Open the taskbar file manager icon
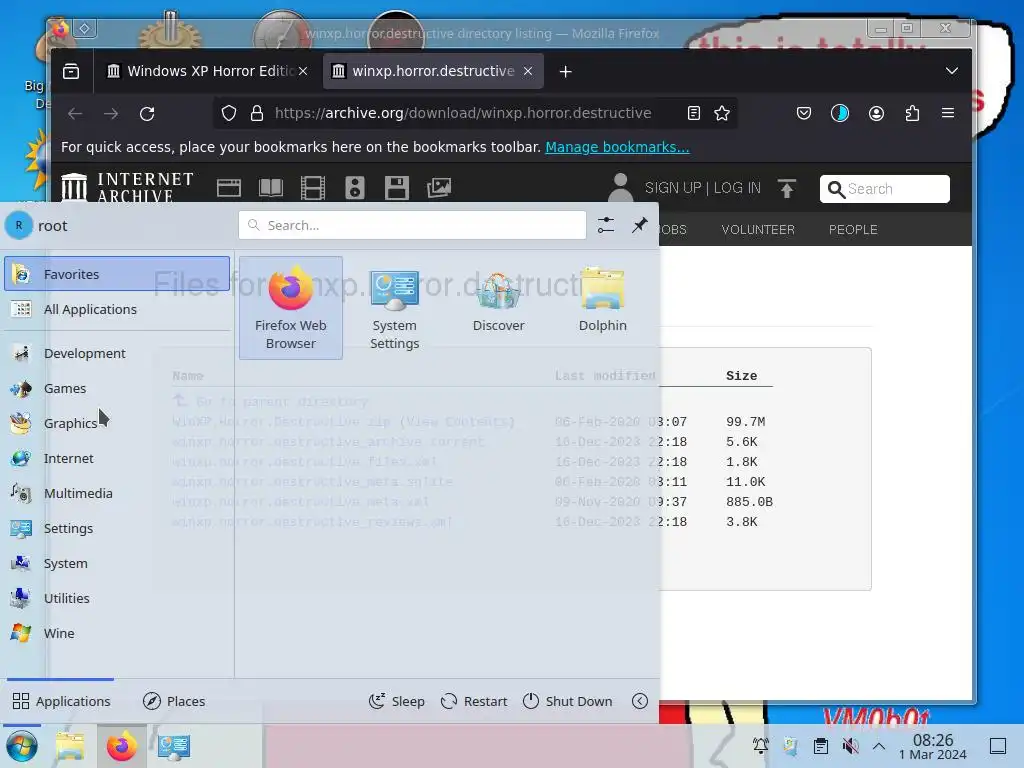The image size is (1024, 768). point(71,746)
